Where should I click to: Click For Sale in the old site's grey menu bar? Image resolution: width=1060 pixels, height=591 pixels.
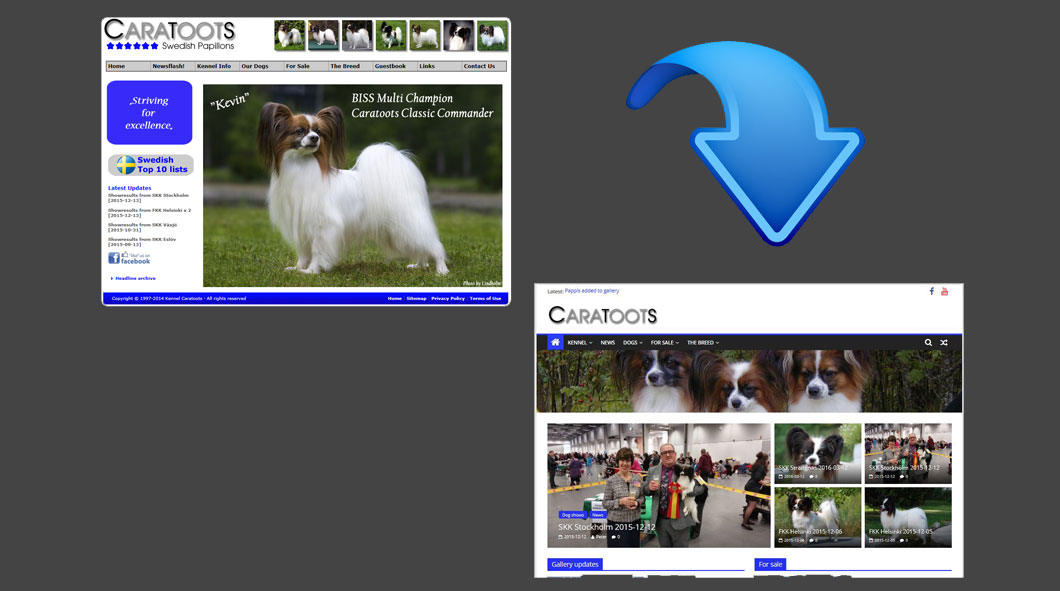click(297, 66)
